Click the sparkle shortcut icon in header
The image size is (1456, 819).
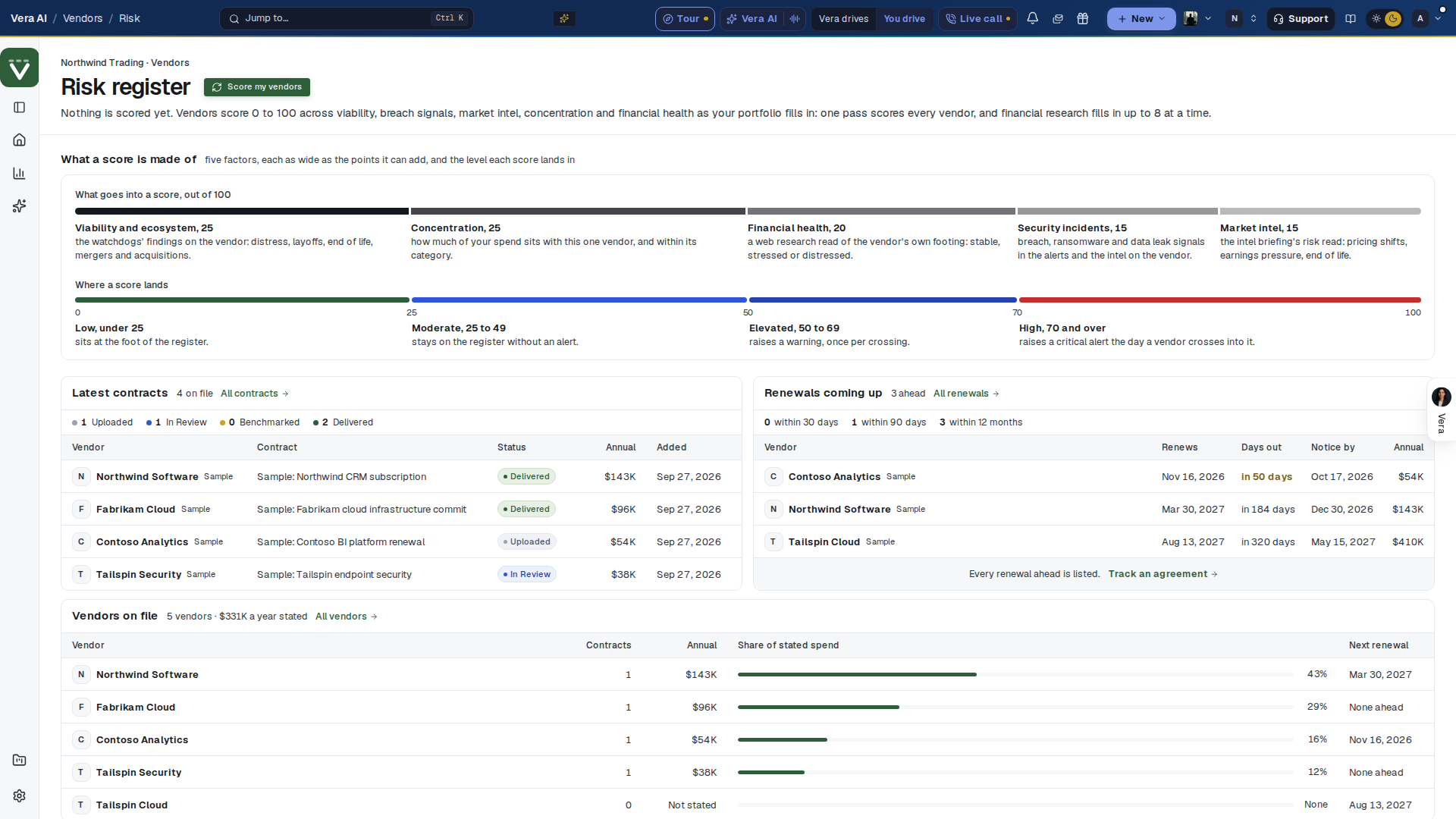(x=564, y=18)
